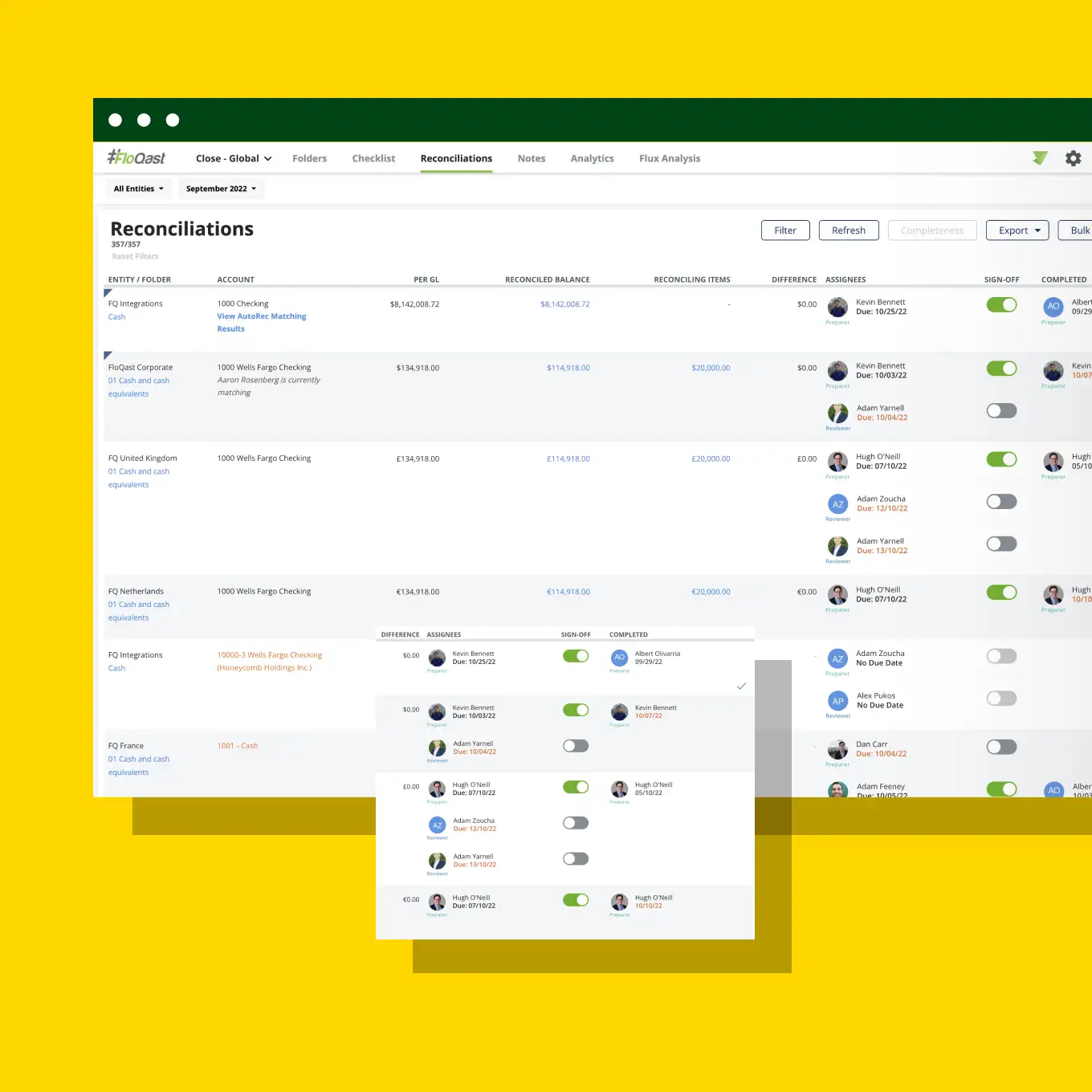The image size is (1092, 1092).
Task: Click Adam Zoucha AZ avatar in zoomed panel
Action: [x=437, y=825]
